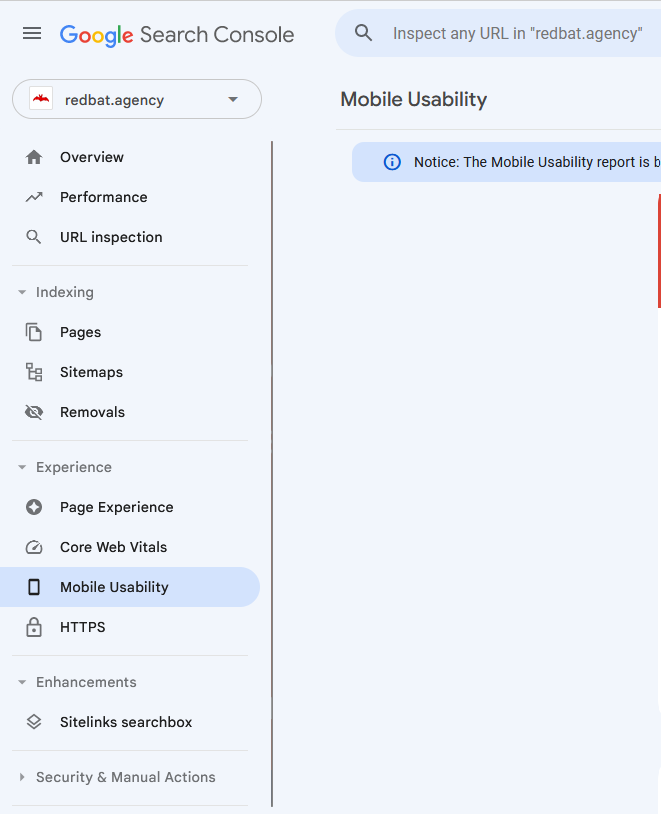The image size is (661, 814).
Task: Collapse the Indexing section arrow
Action: 22,292
